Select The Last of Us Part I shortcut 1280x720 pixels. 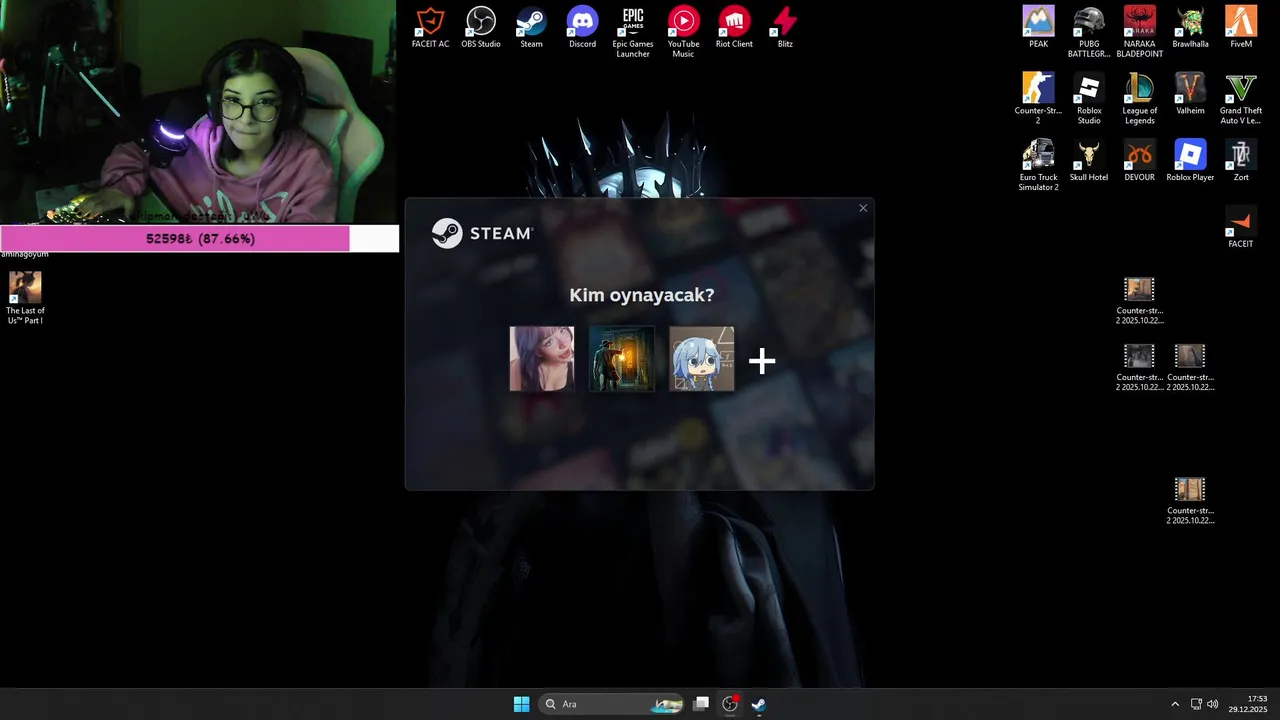pyautogui.click(x=25, y=298)
